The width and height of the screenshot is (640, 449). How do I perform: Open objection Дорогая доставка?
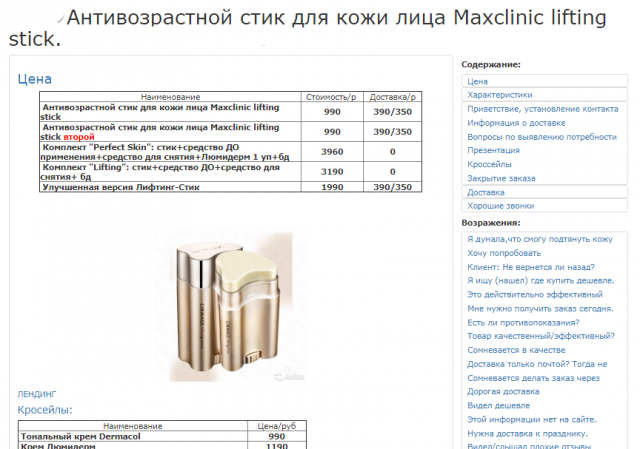[503, 391]
